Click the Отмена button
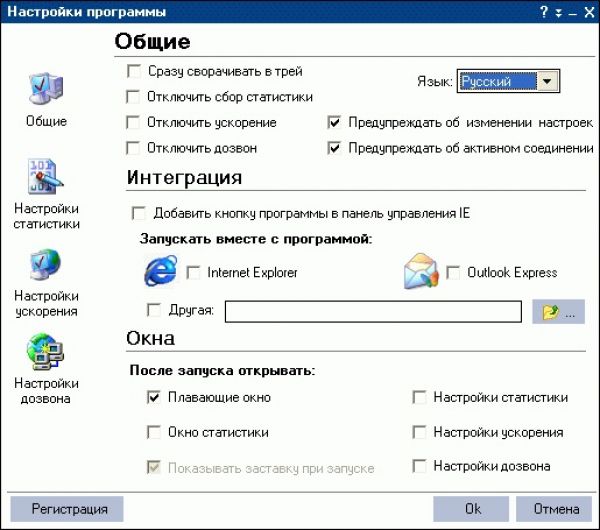This screenshot has width=600, height=530. tap(554, 509)
